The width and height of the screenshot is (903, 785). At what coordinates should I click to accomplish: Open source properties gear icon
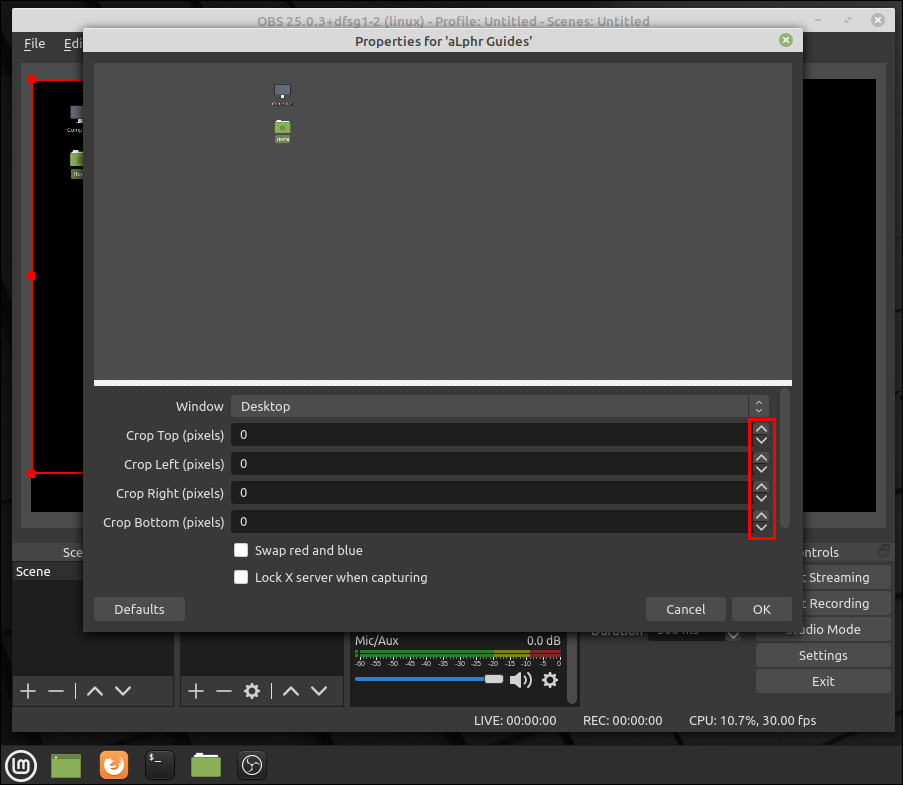[x=252, y=691]
